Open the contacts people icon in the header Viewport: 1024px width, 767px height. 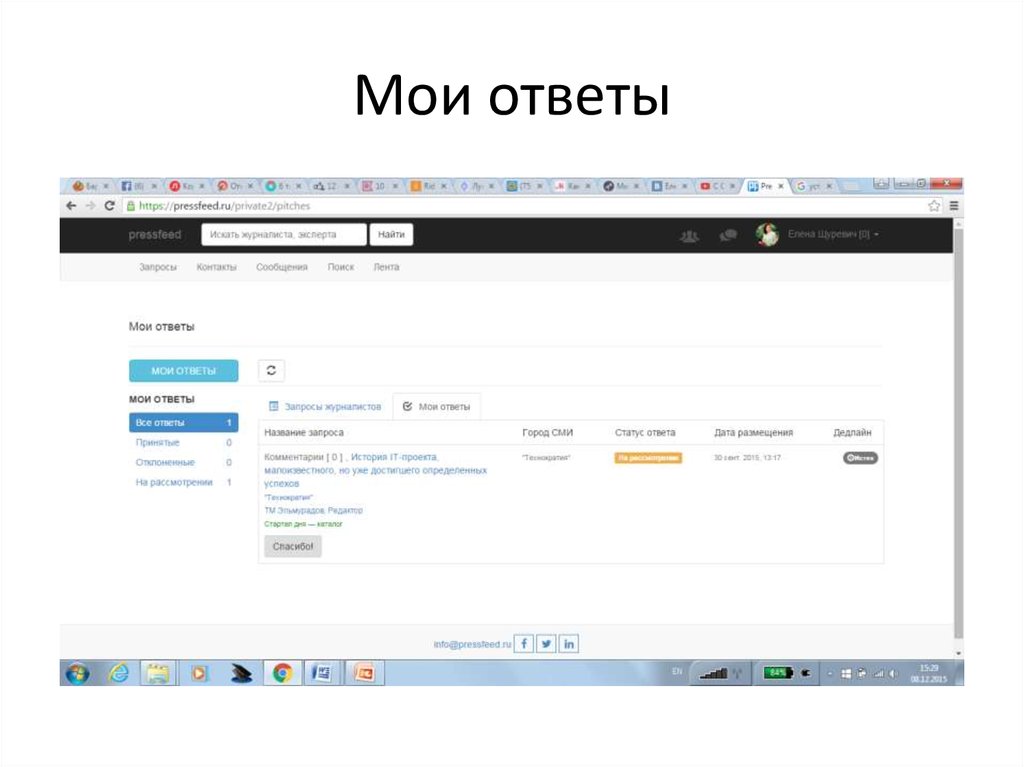point(689,234)
